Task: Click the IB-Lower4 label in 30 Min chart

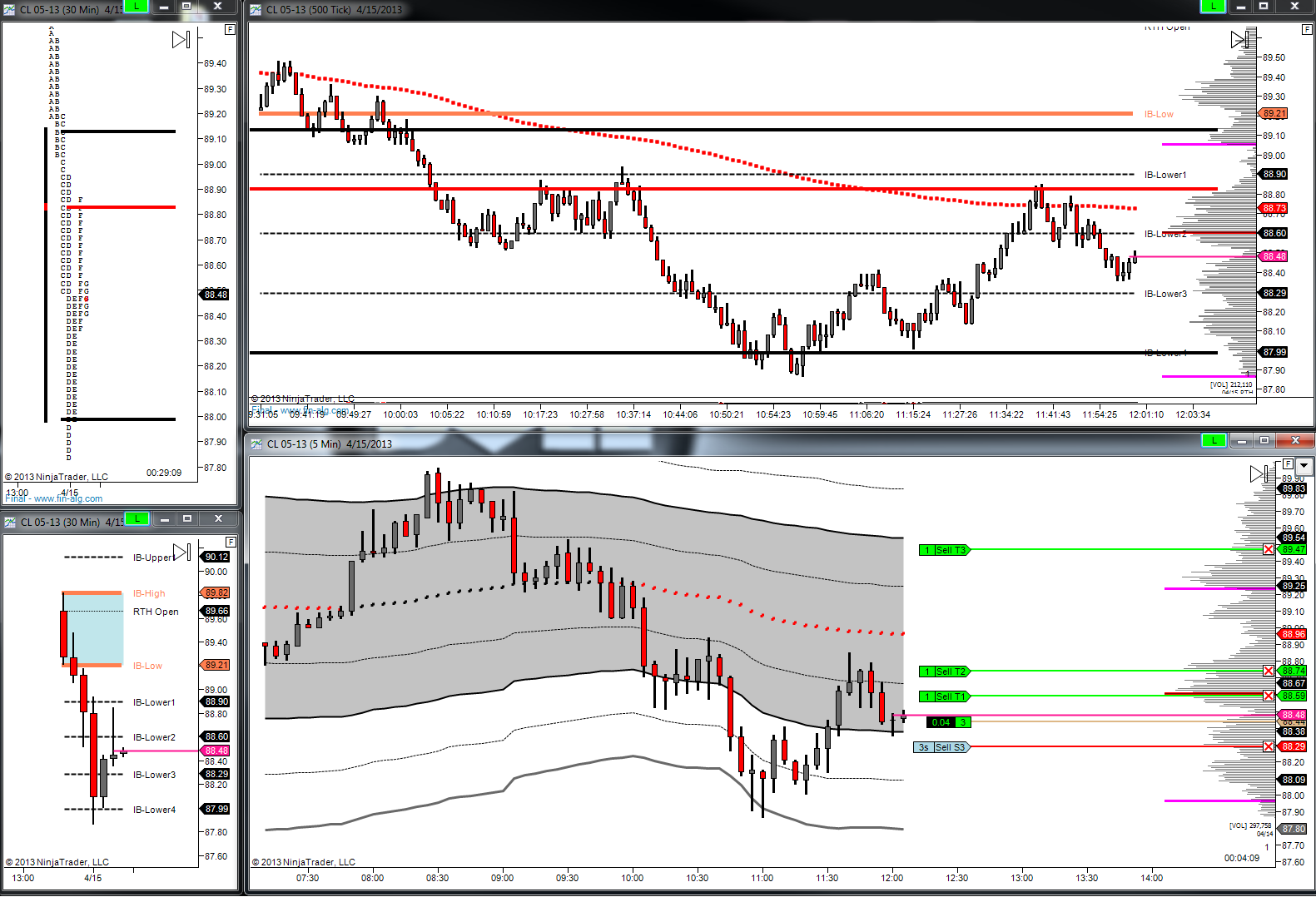Action: [154, 810]
